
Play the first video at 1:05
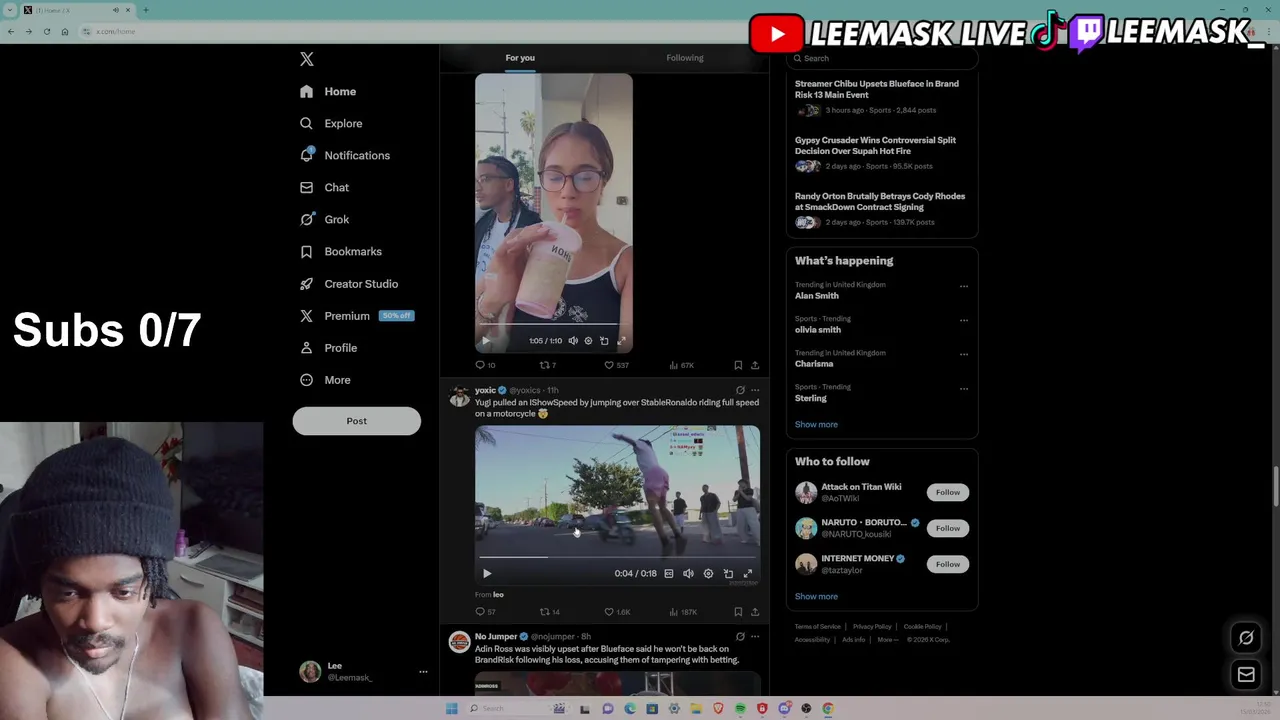486,341
